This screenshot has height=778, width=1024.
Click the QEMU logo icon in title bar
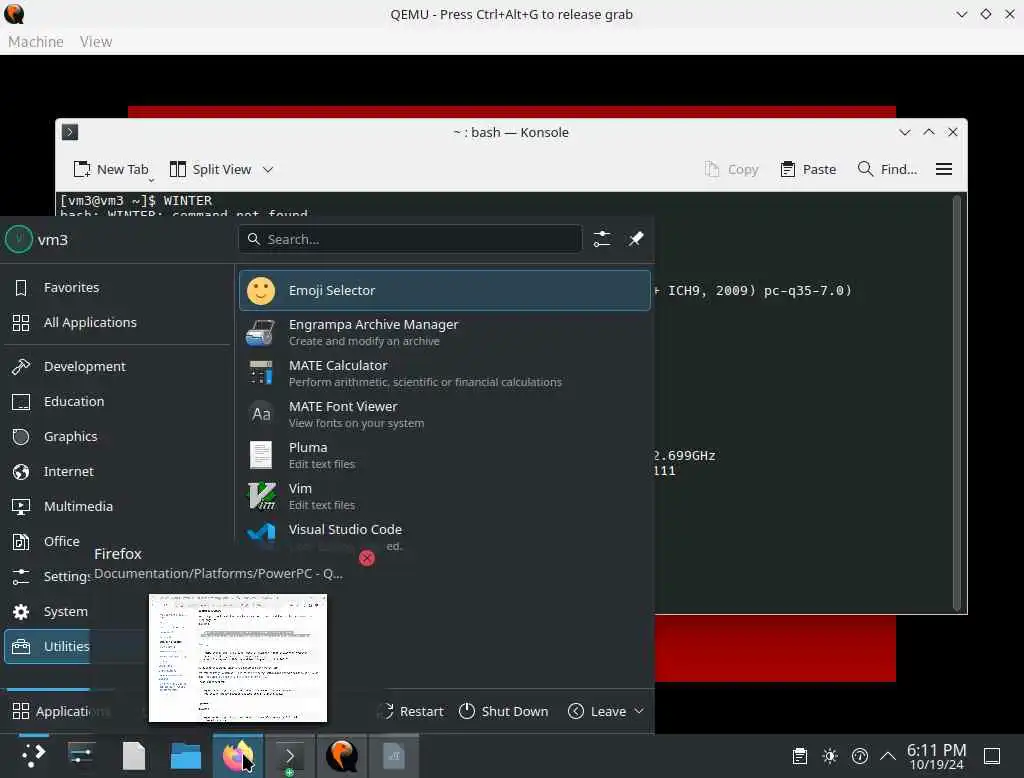[x=14, y=14]
